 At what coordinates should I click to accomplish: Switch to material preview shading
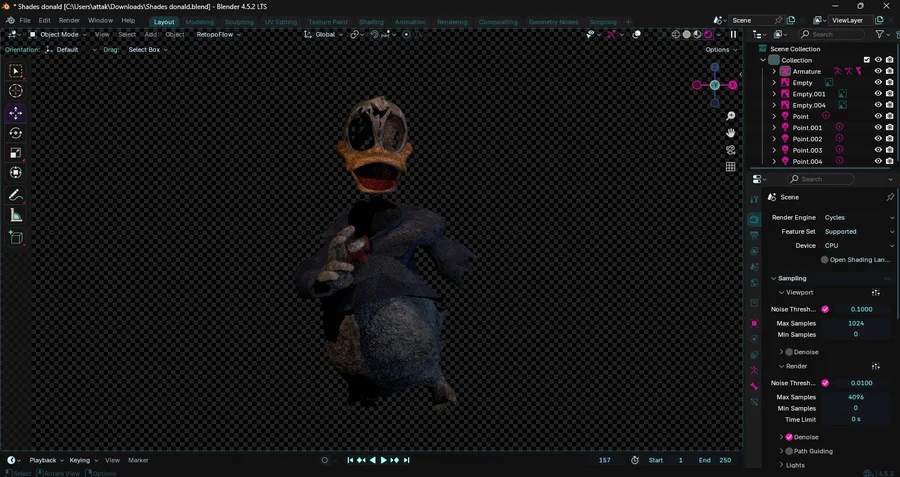click(x=697, y=34)
